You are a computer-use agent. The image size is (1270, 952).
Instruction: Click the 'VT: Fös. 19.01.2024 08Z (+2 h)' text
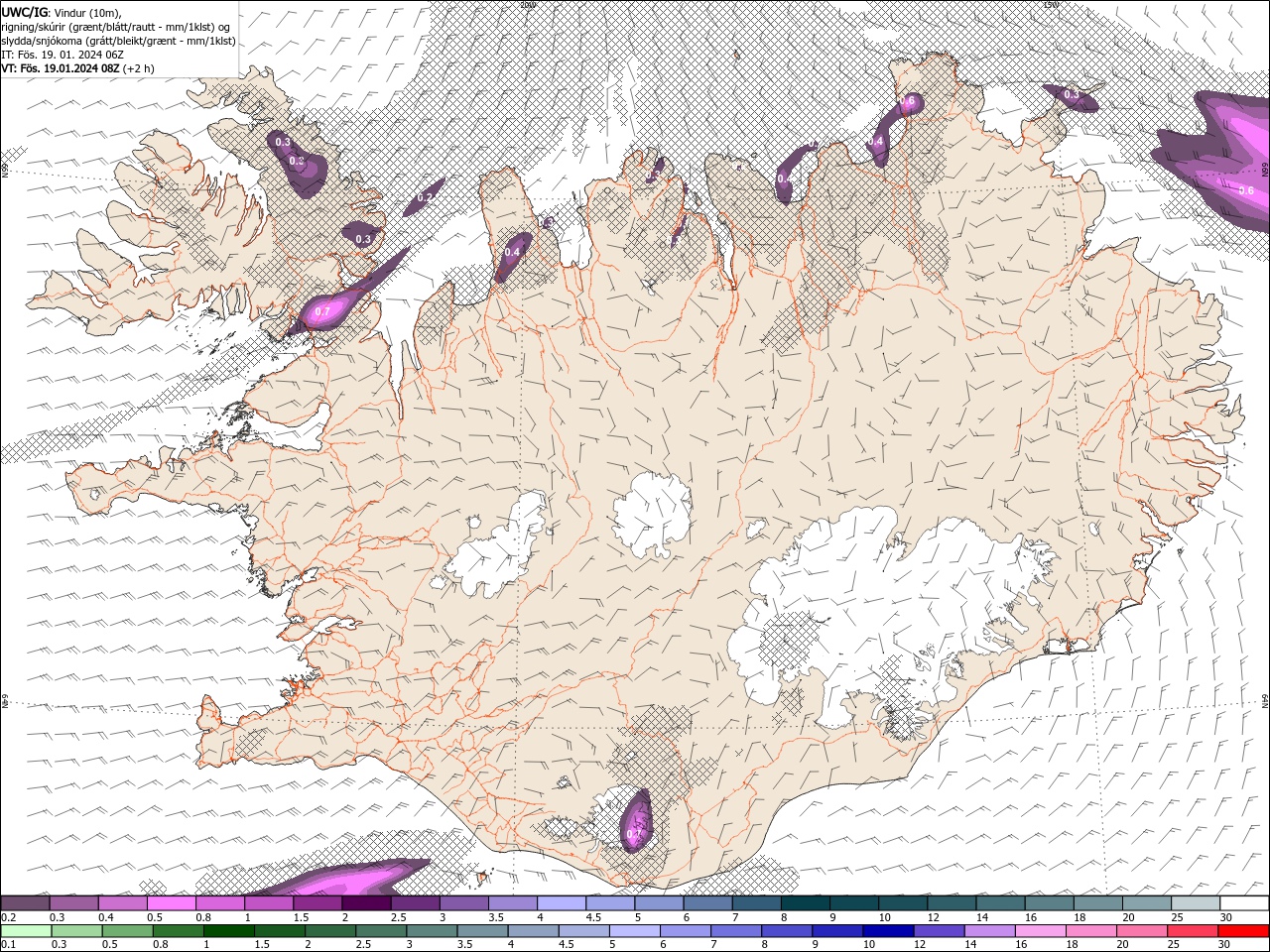coord(77,68)
